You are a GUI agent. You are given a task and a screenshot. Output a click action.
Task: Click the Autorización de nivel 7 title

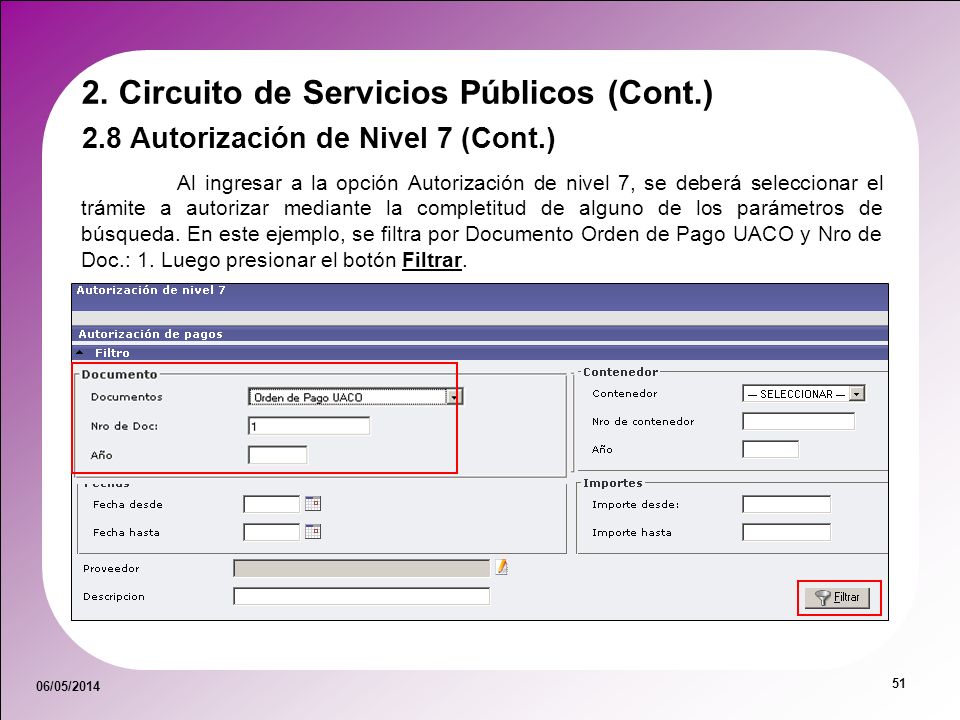151,290
